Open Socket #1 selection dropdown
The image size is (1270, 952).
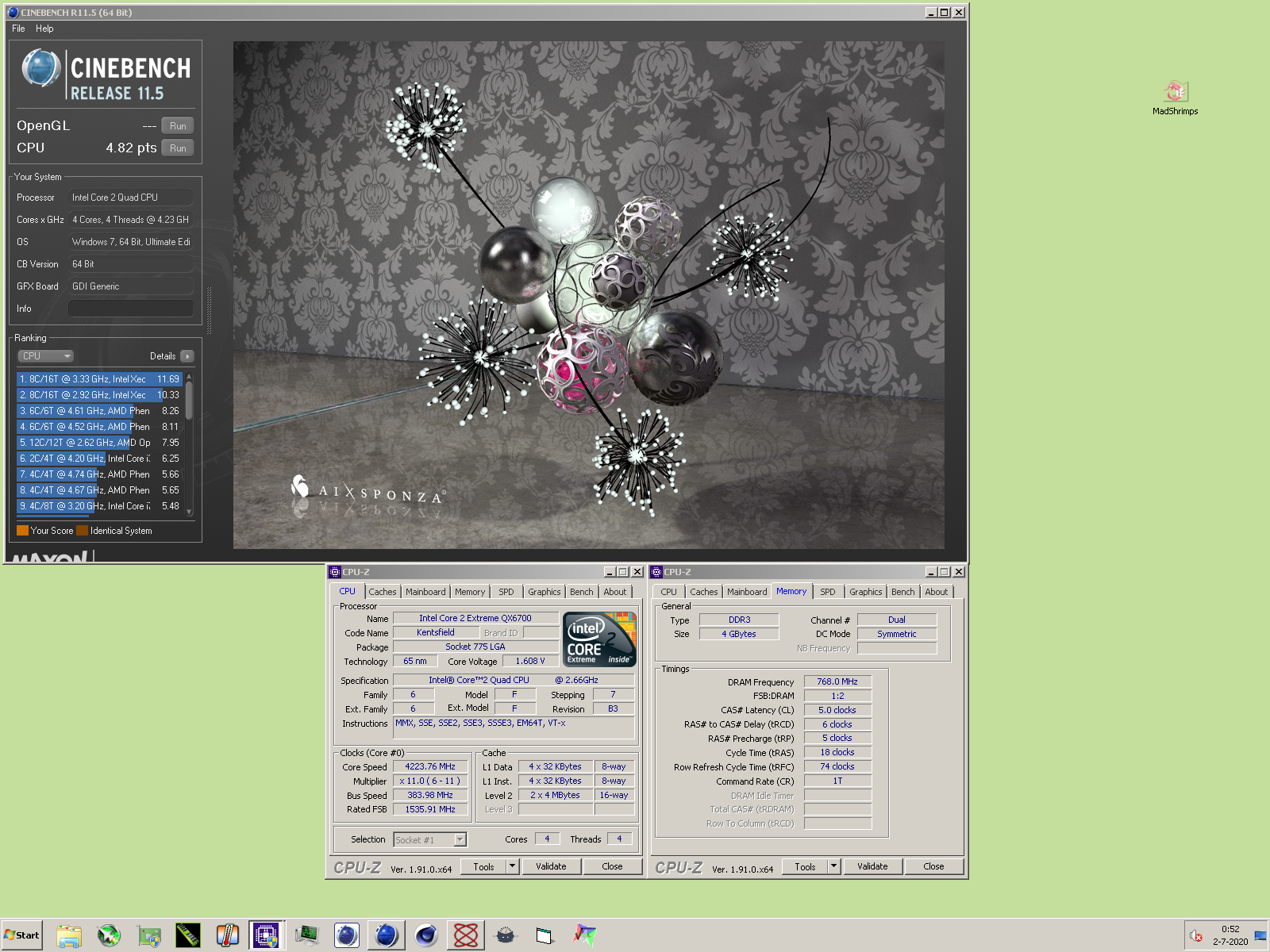[x=430, y=839]
